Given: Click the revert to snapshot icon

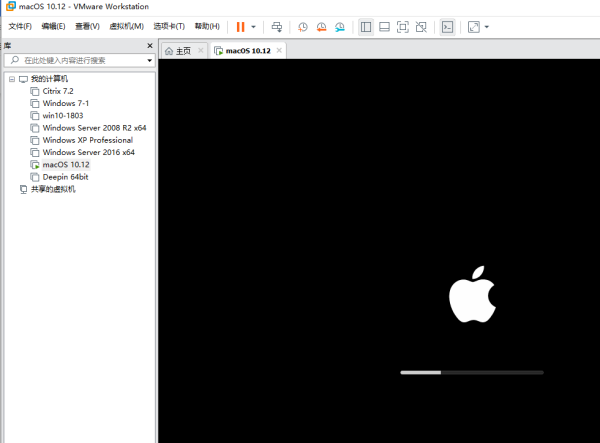Looking at the screenshot, I should (x=322, y=27).
